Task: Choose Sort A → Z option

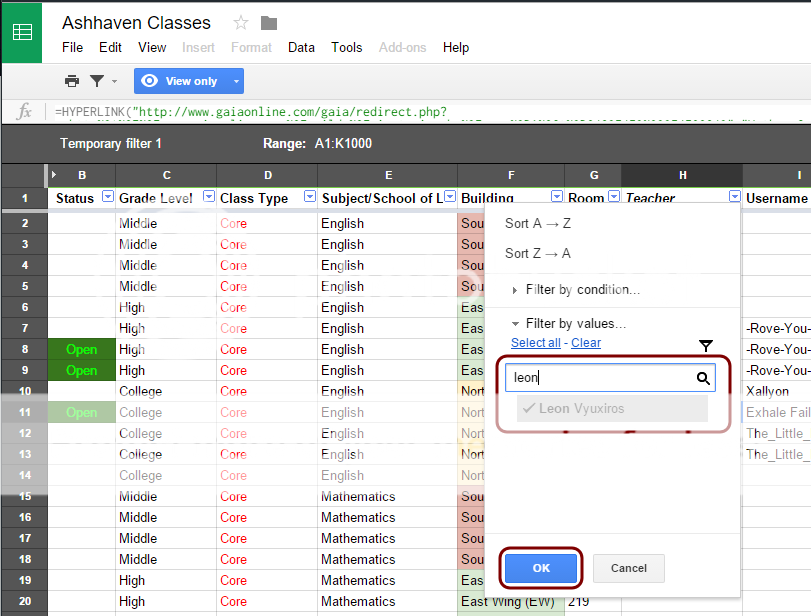Action: [538, 223]
